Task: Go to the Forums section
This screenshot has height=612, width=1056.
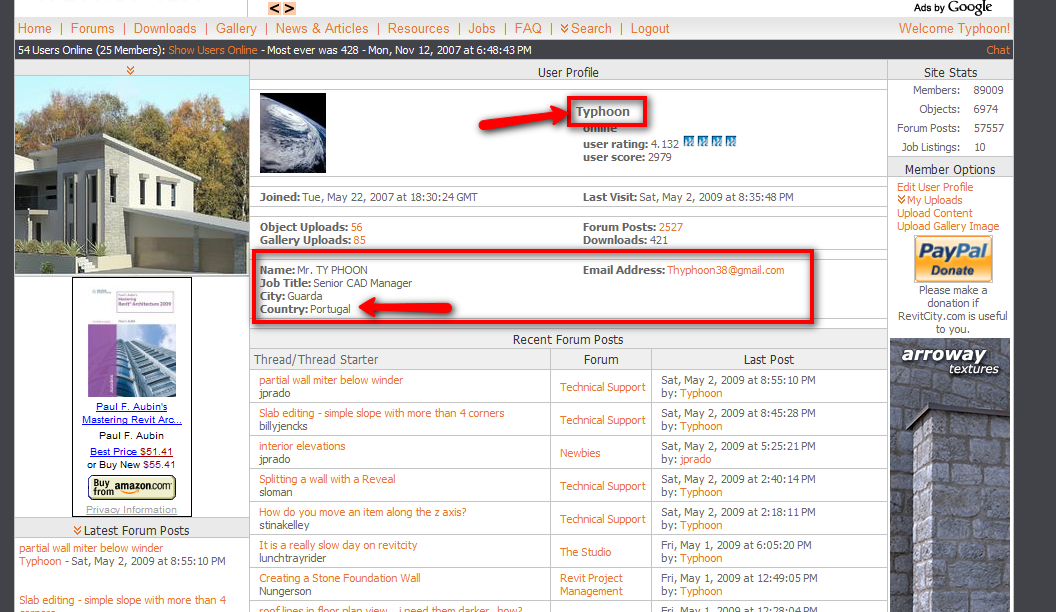Action: coord(92,28)
